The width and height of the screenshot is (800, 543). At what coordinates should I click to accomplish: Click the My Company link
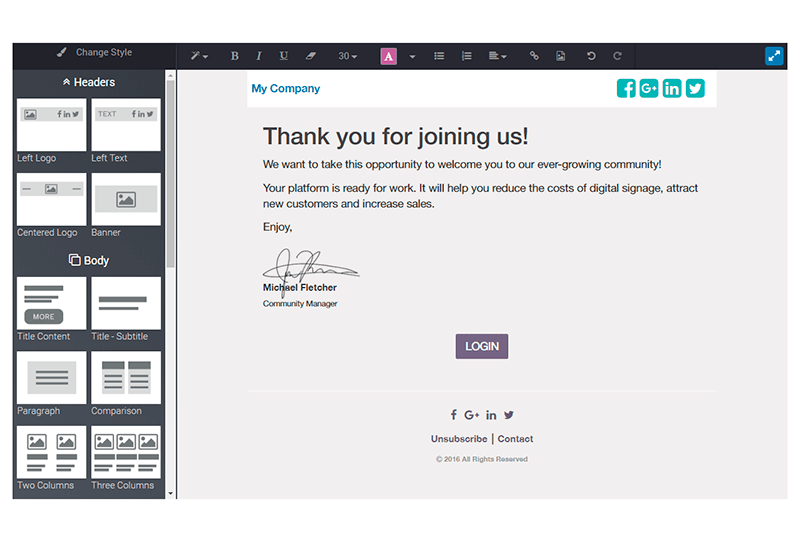[286, 88]
